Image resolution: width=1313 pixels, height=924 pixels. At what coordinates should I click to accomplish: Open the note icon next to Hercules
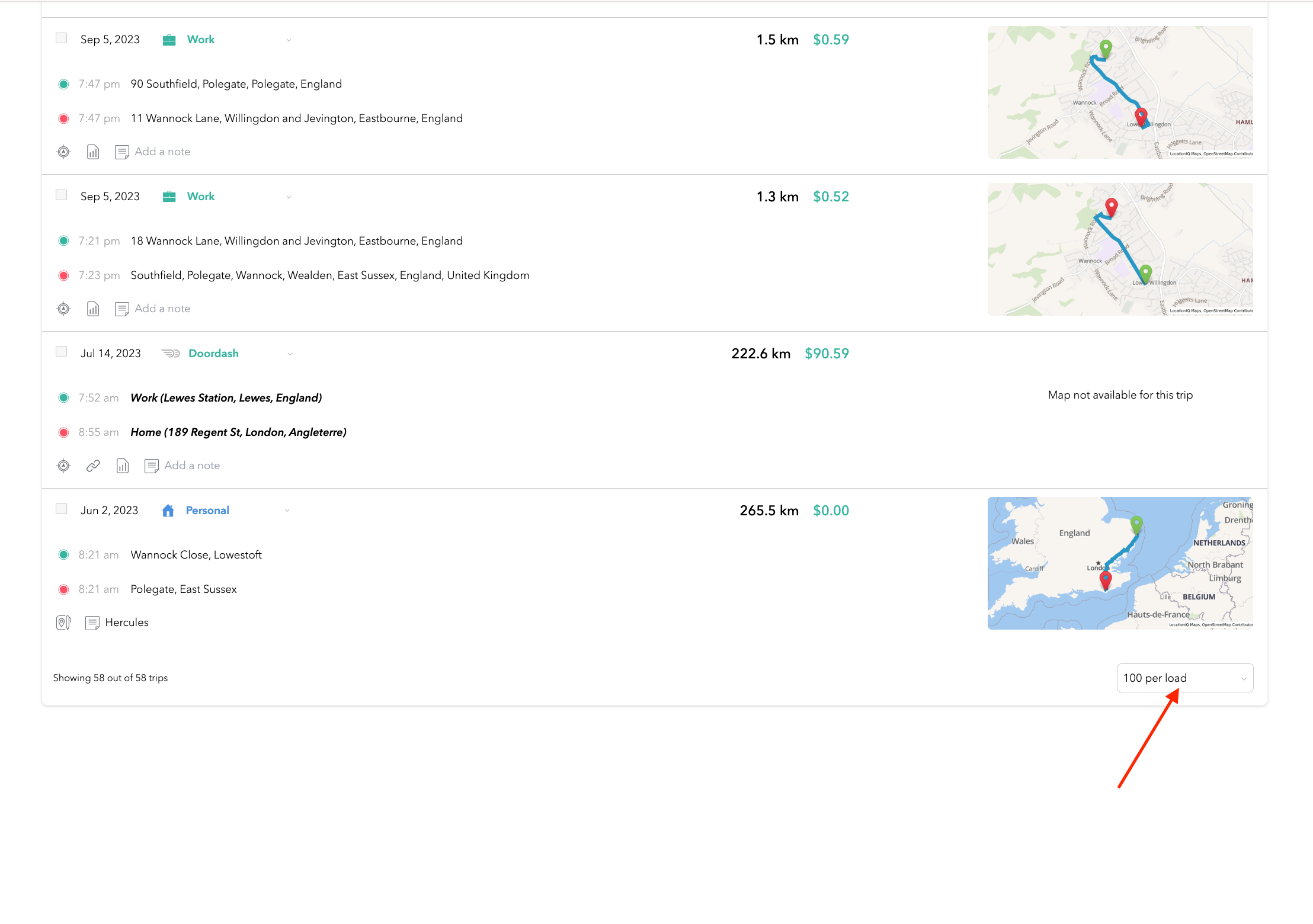pyautogui.click(x=92, y=623)
